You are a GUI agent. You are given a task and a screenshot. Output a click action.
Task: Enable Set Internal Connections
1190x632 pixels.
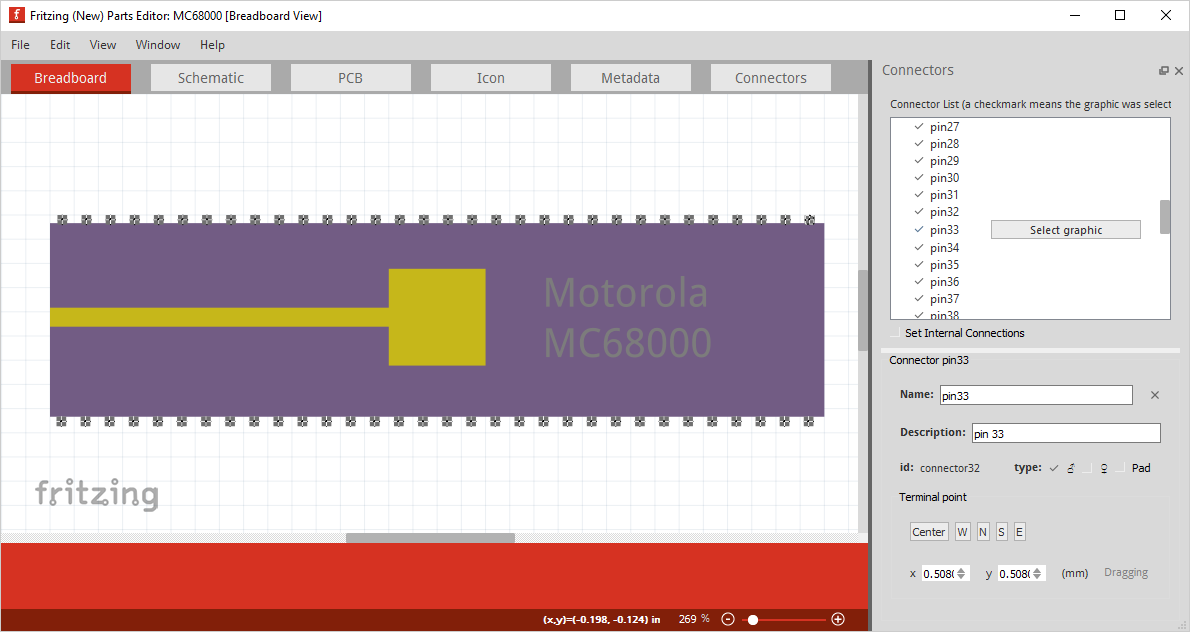(893, 333)
